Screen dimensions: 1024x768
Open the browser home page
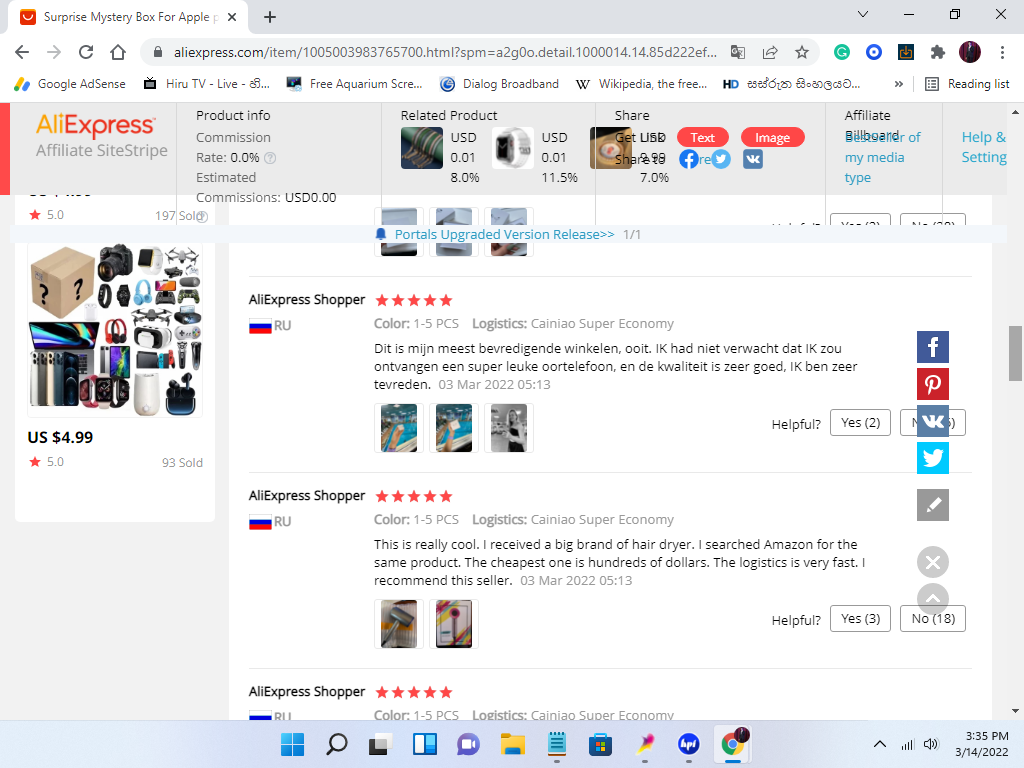point(118,52)
